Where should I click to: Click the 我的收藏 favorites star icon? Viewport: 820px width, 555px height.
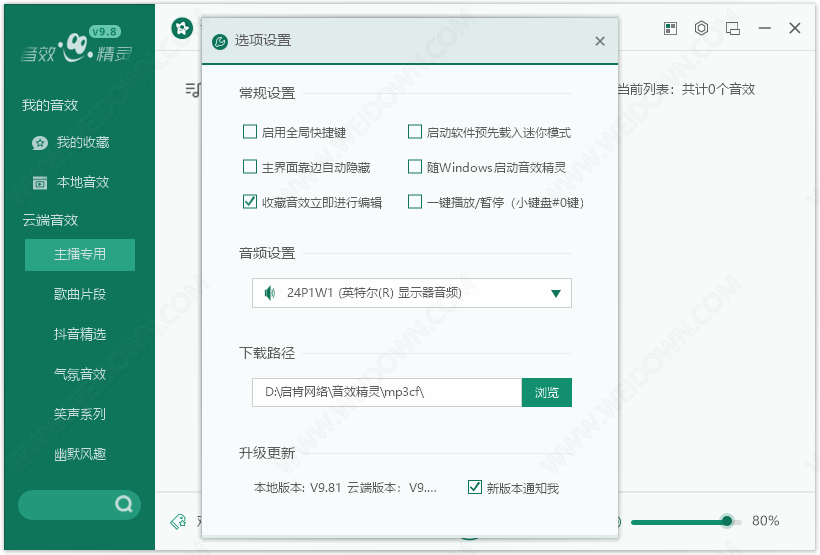tap(39, 143)
